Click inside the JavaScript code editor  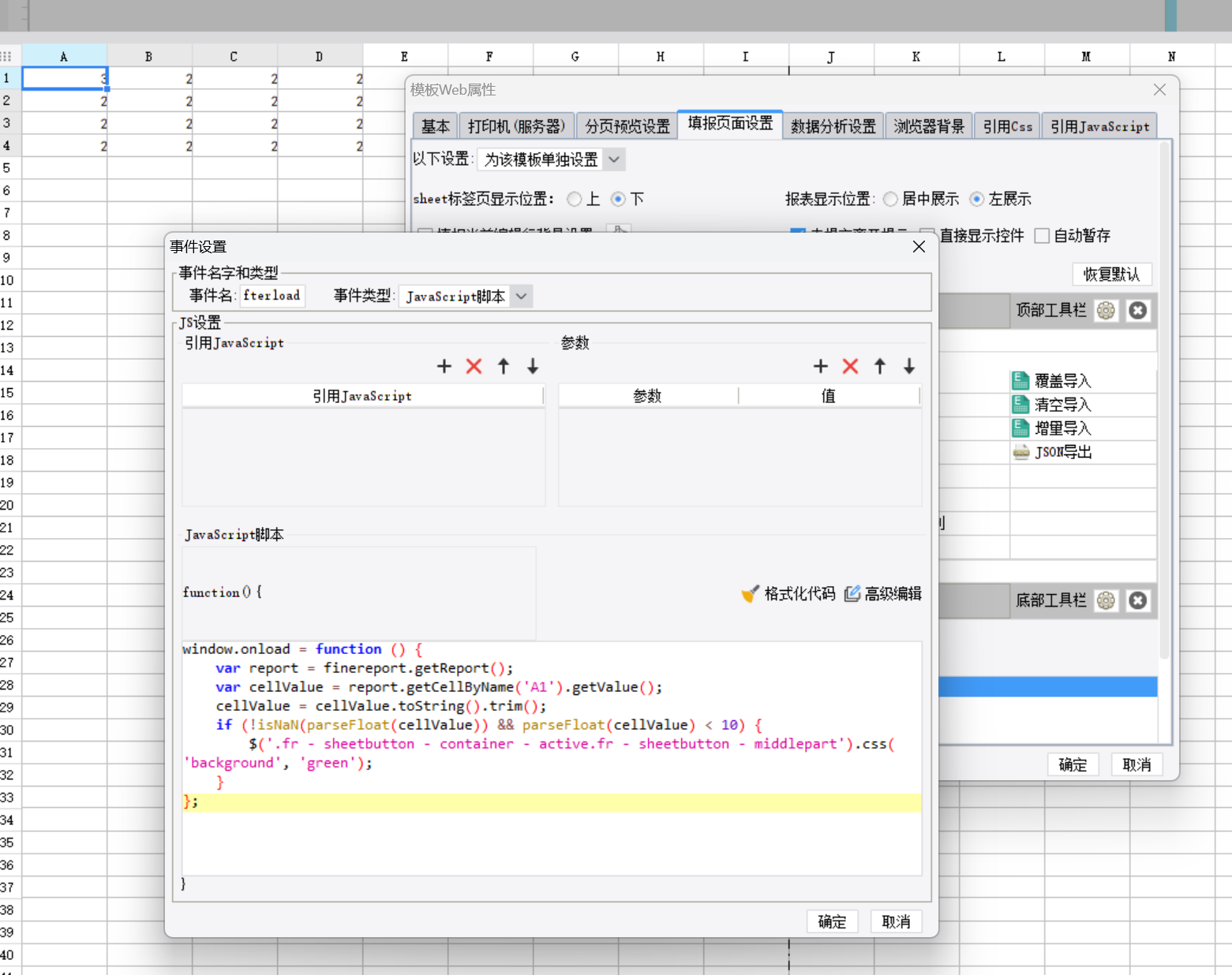551,758
